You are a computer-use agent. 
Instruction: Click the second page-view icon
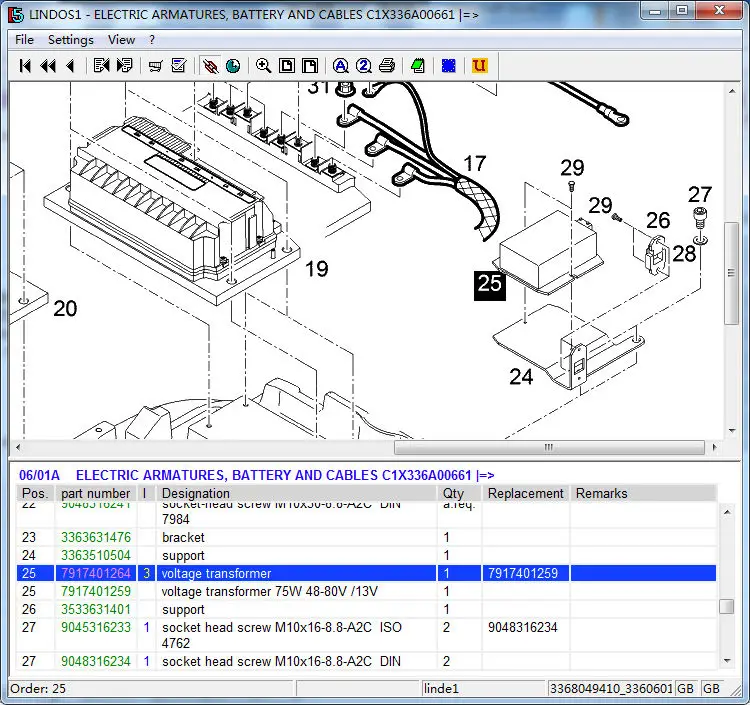(x=310, y=66)
